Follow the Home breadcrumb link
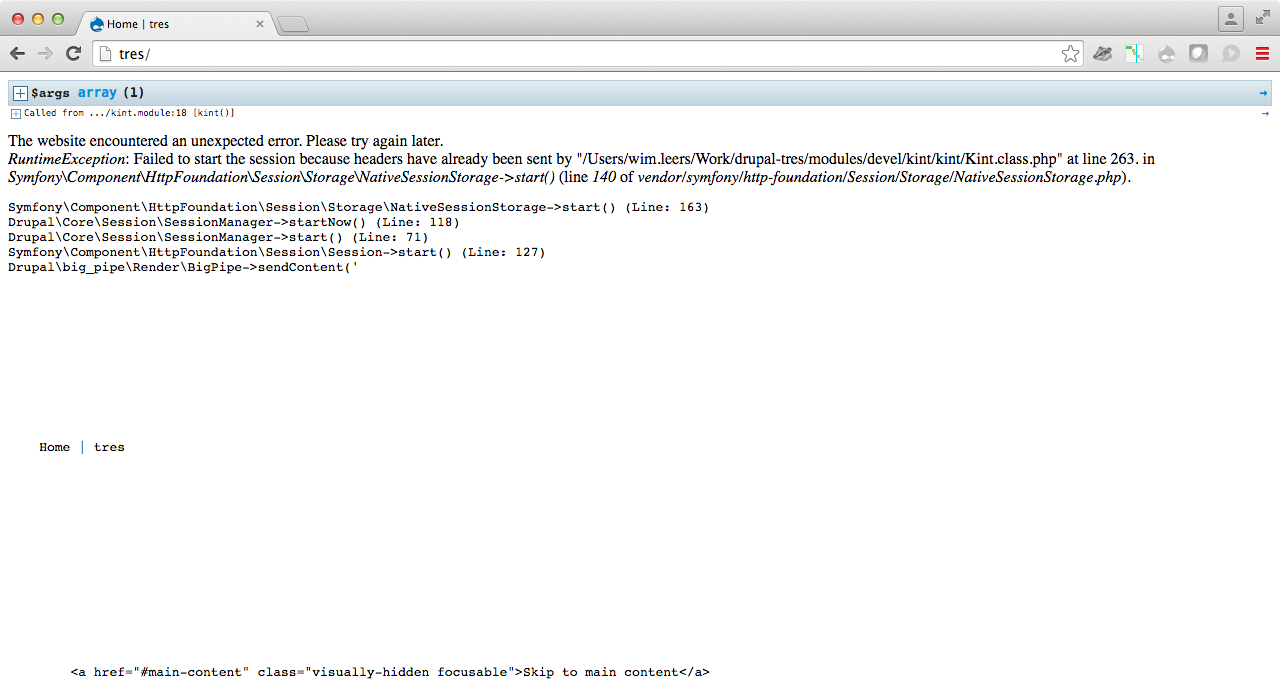Image resolution: width=1280 pixels, height=684 pixels. click(54, 447)
